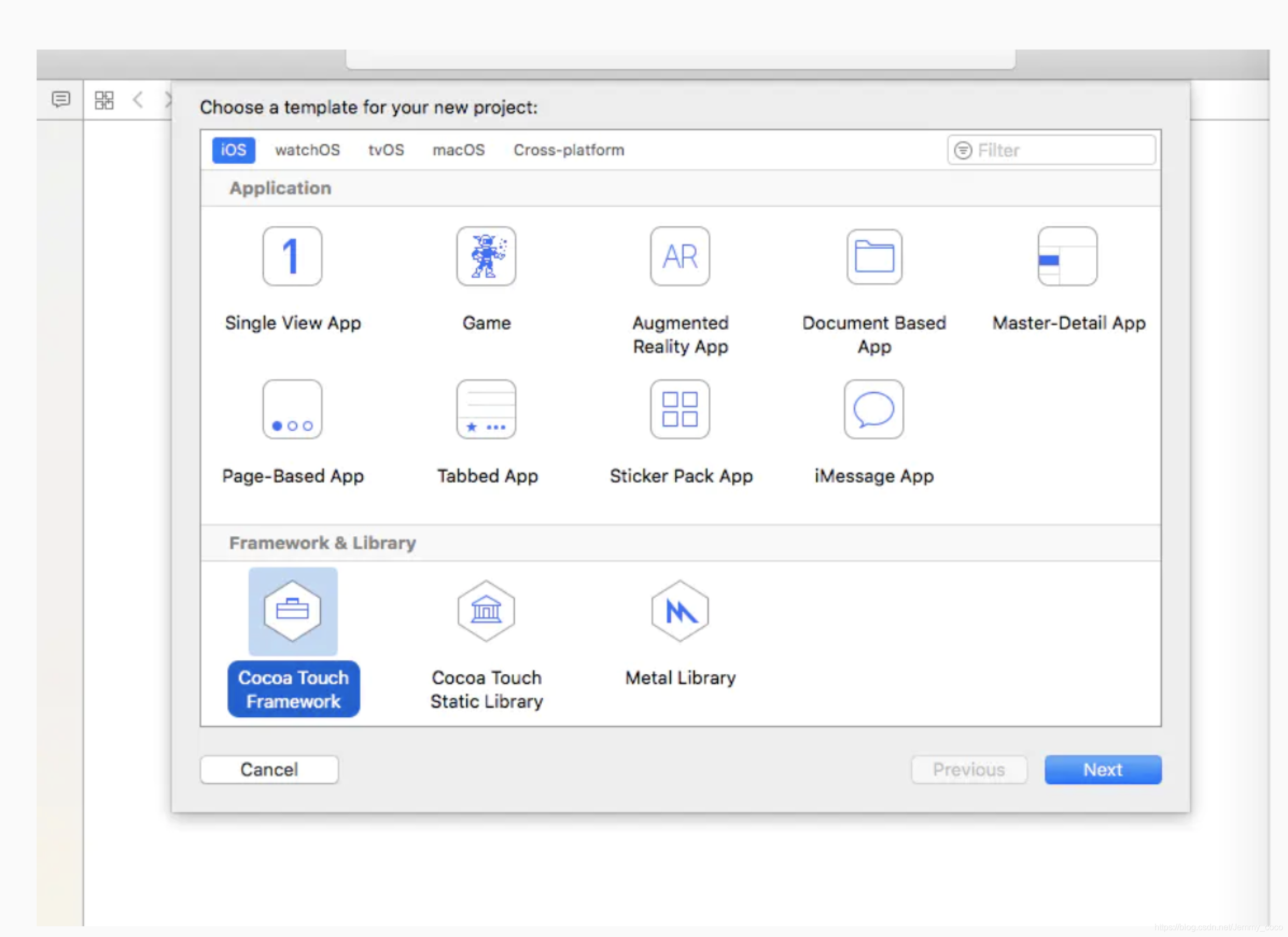Proceed with the Next button
This screenshot has height=937, width=1288.
point(1103,770)
